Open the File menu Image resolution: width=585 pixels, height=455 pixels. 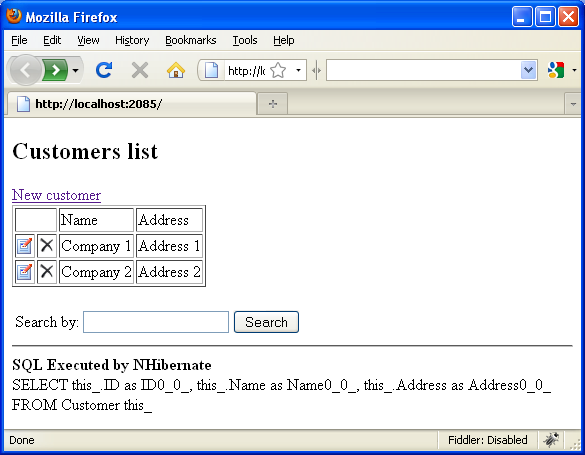click(19, 40)
